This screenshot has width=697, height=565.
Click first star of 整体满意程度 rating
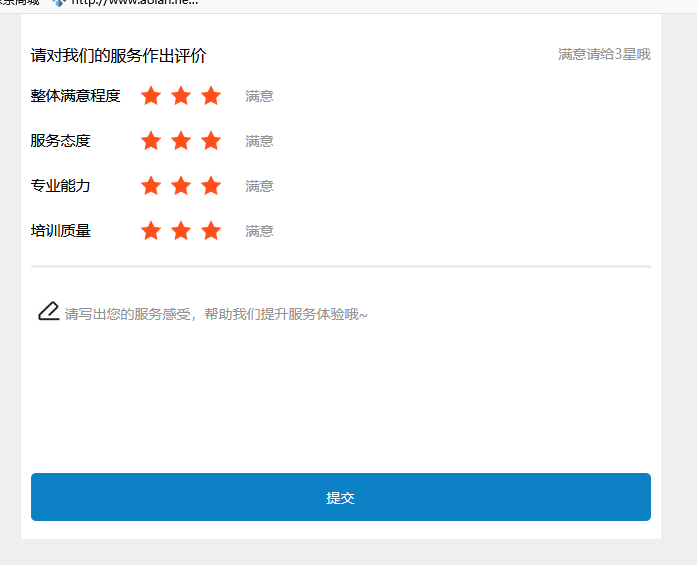[151, 96]
